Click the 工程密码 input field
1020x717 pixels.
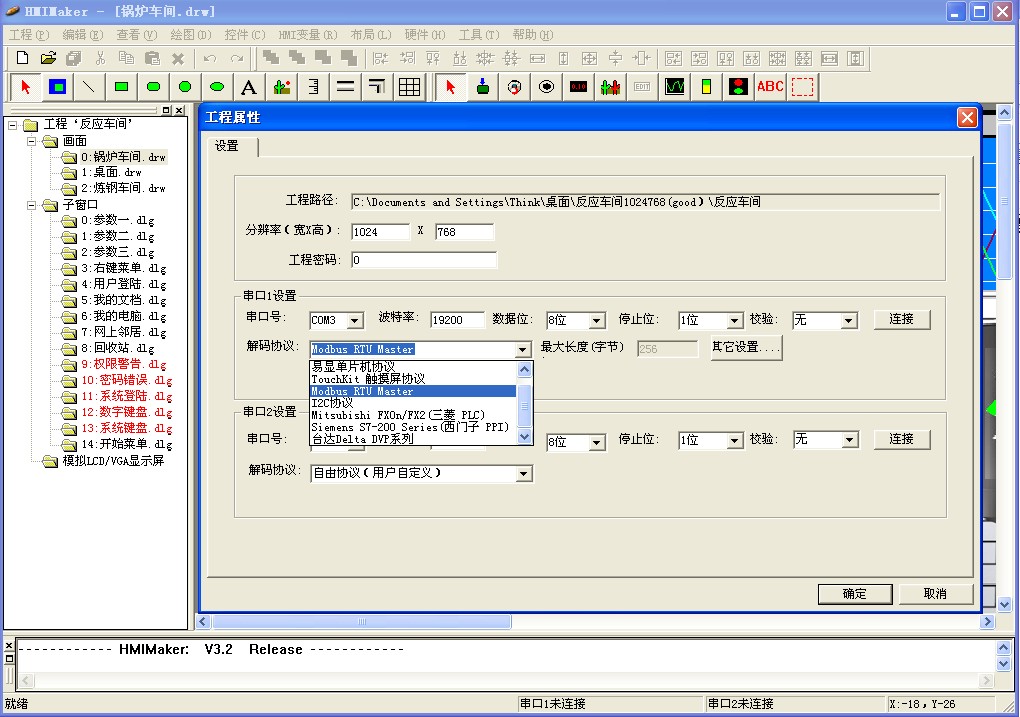pos(424,260)
